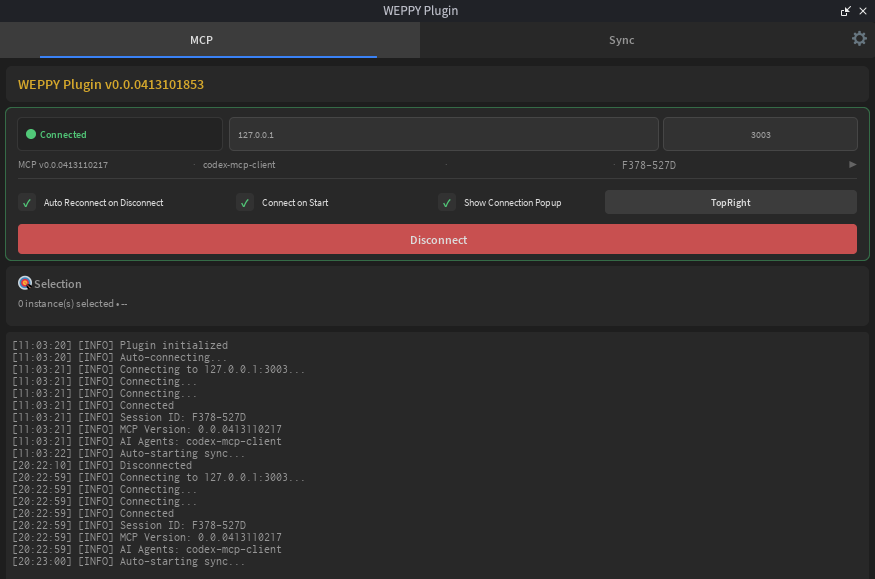Enable Auto Reconnect on Disconnect
875x579 pixels.
pyautogui.click(x=27, y=202)
